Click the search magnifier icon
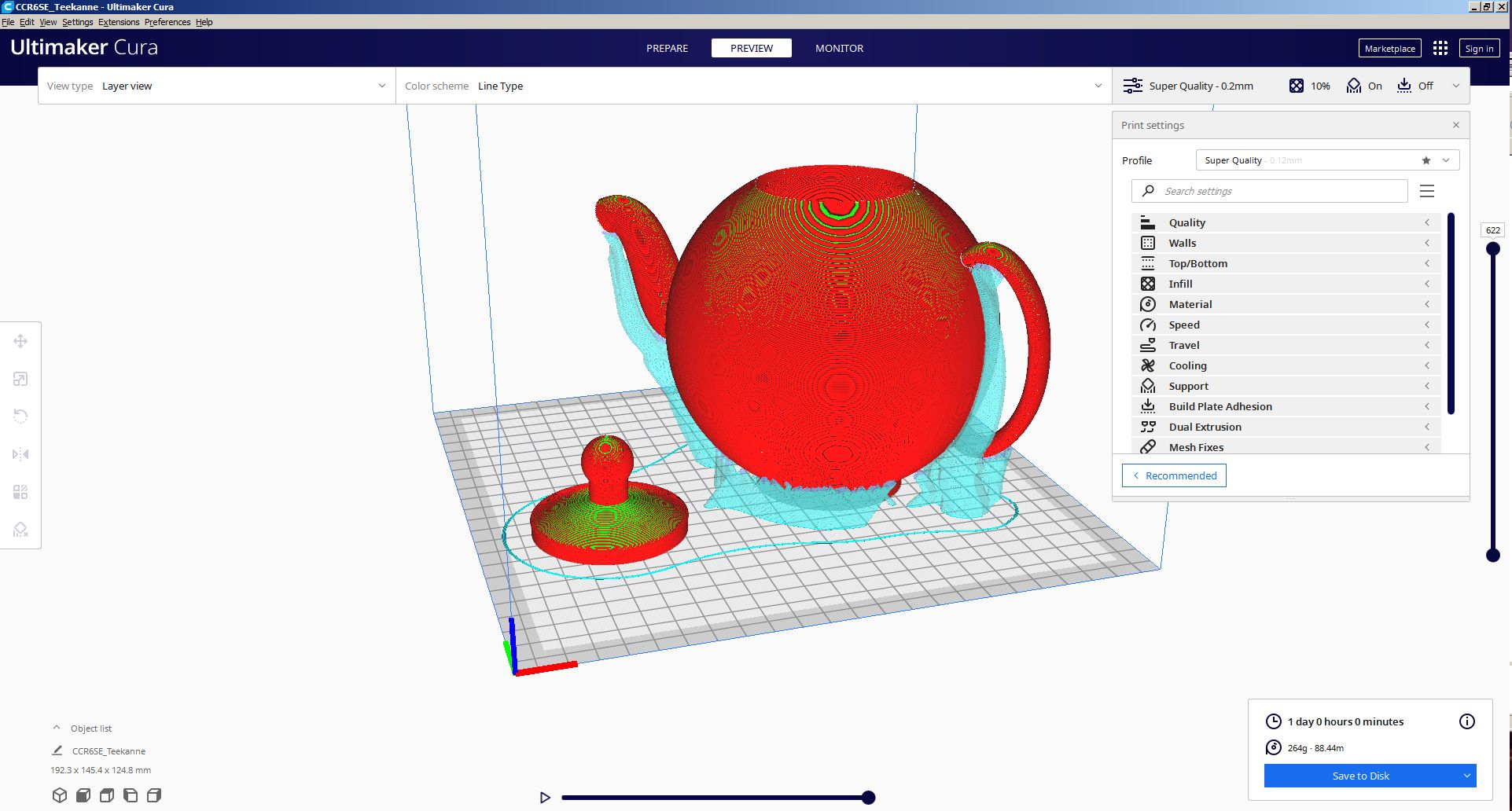1512x811 pixels. point(1149,191)
